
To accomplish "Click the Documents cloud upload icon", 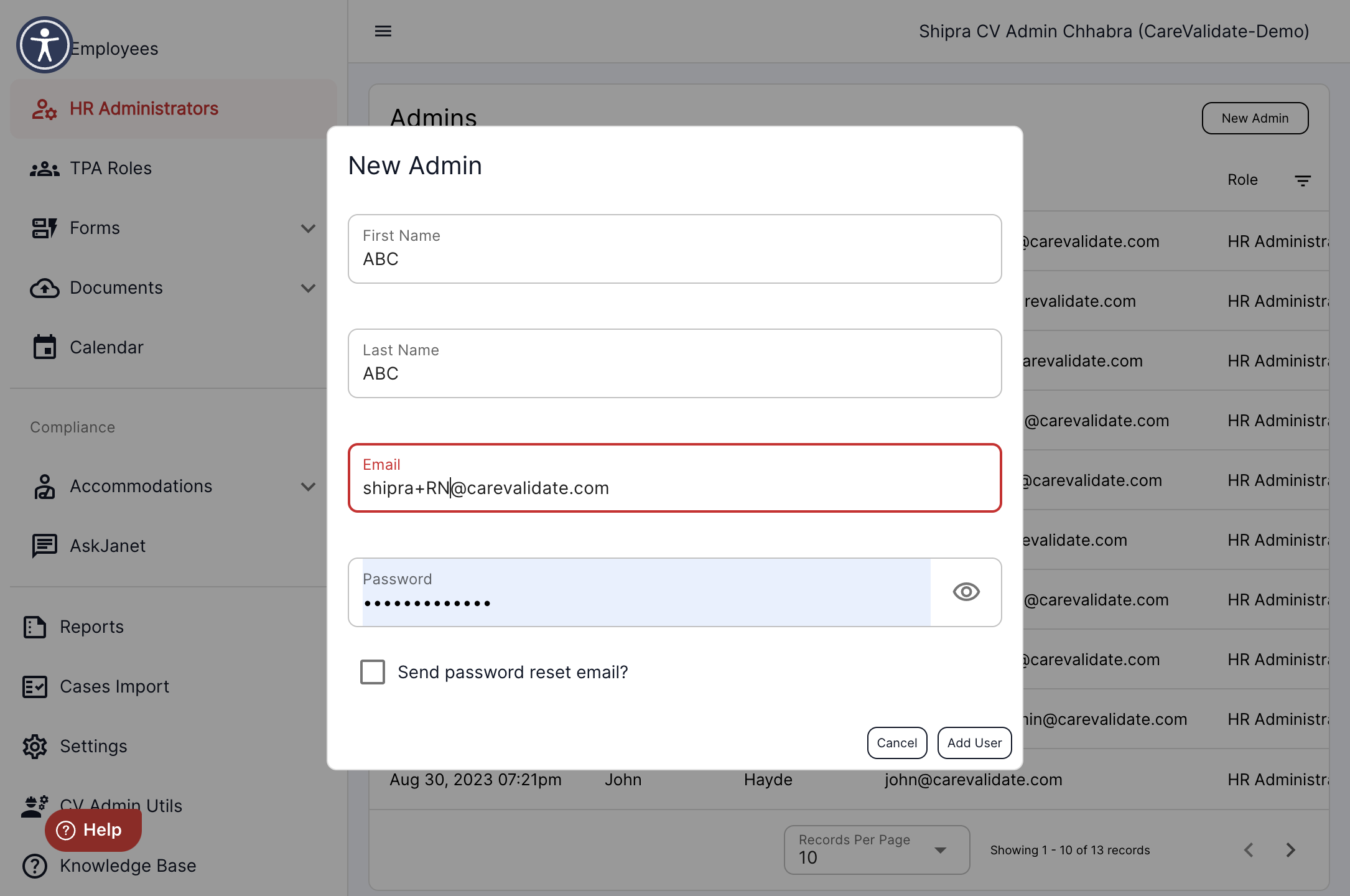I will point(44,288).
